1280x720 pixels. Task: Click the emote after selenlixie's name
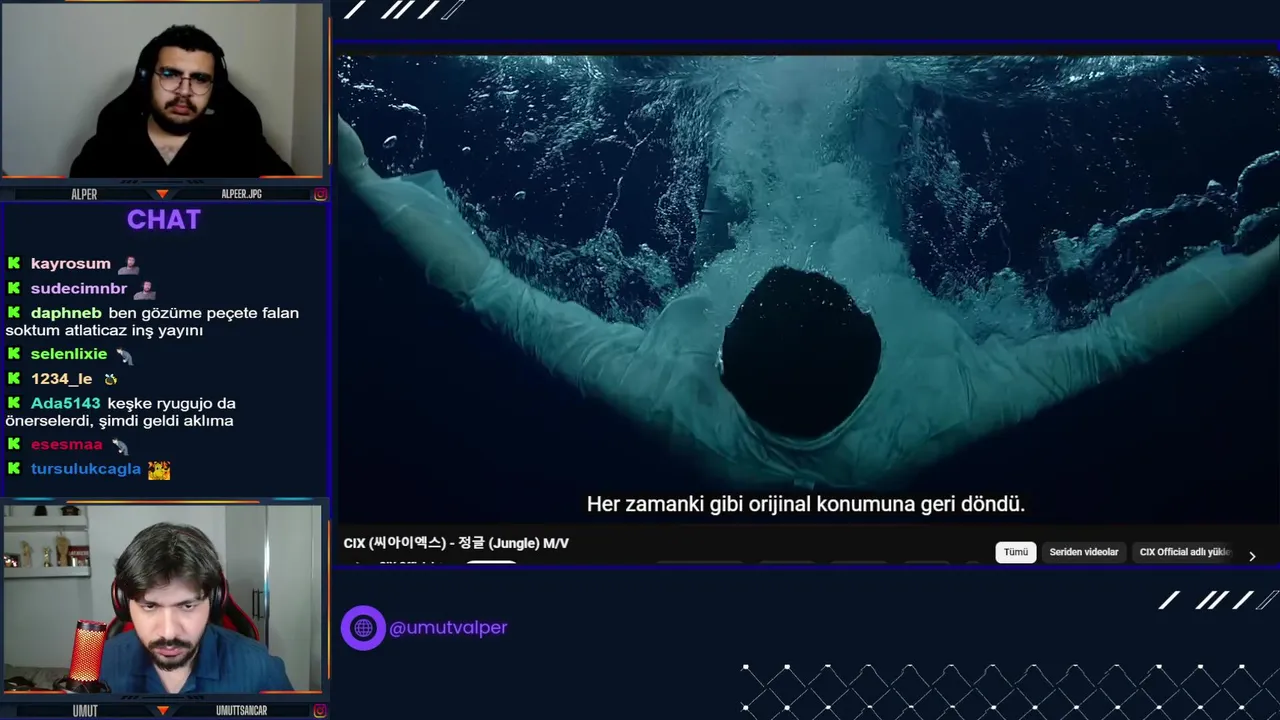[x=124, y=355]
